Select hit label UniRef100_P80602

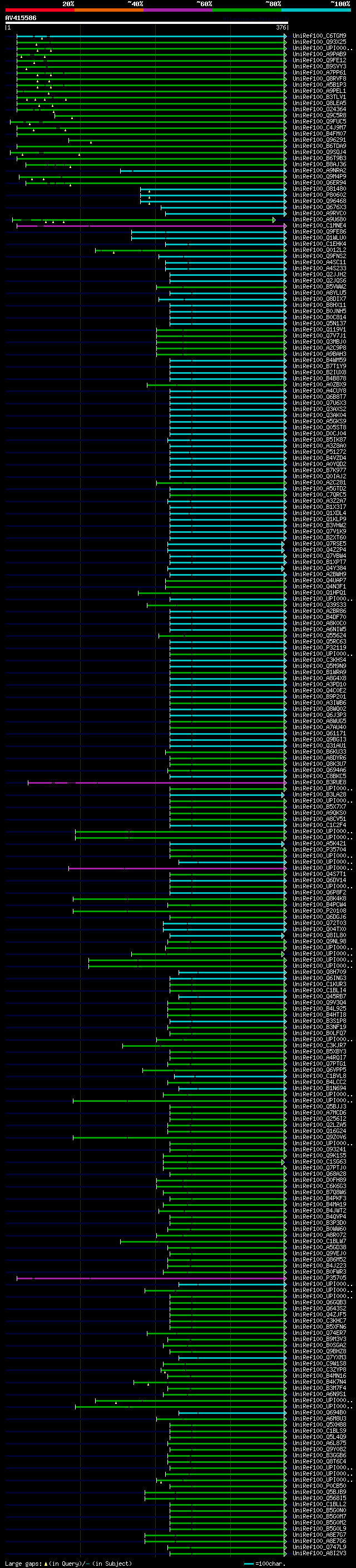tap(319, 195)
